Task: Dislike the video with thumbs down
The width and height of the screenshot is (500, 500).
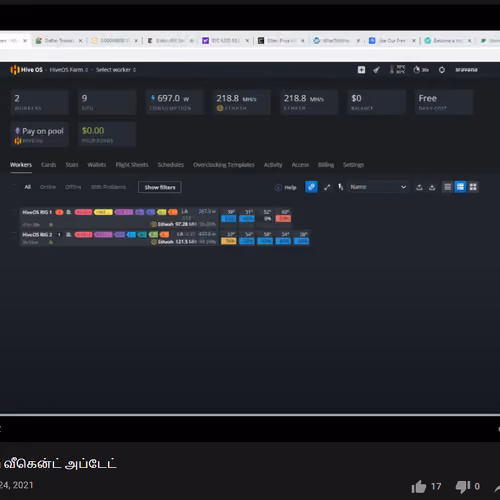Action: pyautogui.click(x=463, y=487)
